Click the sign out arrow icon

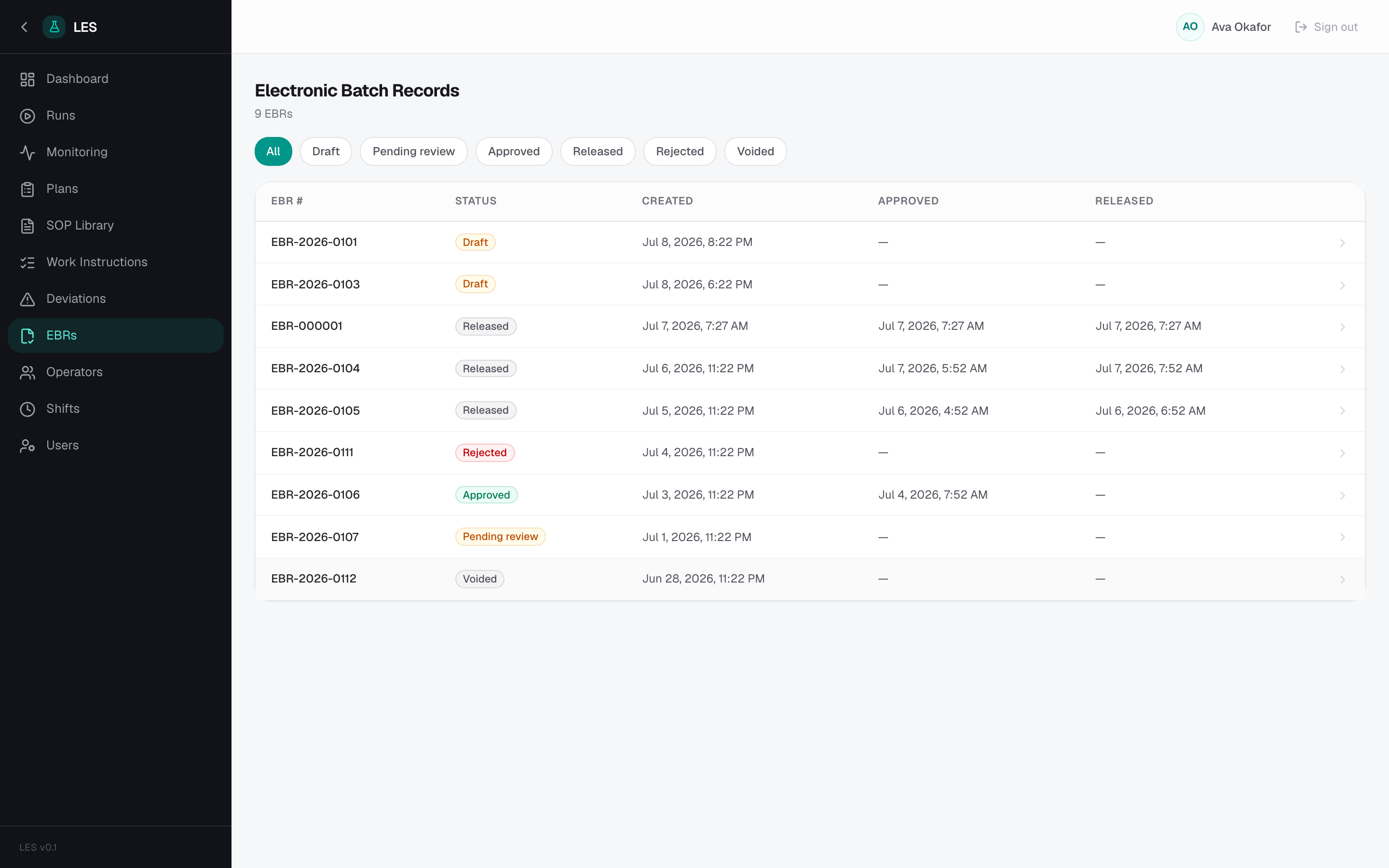(1301, 27)
